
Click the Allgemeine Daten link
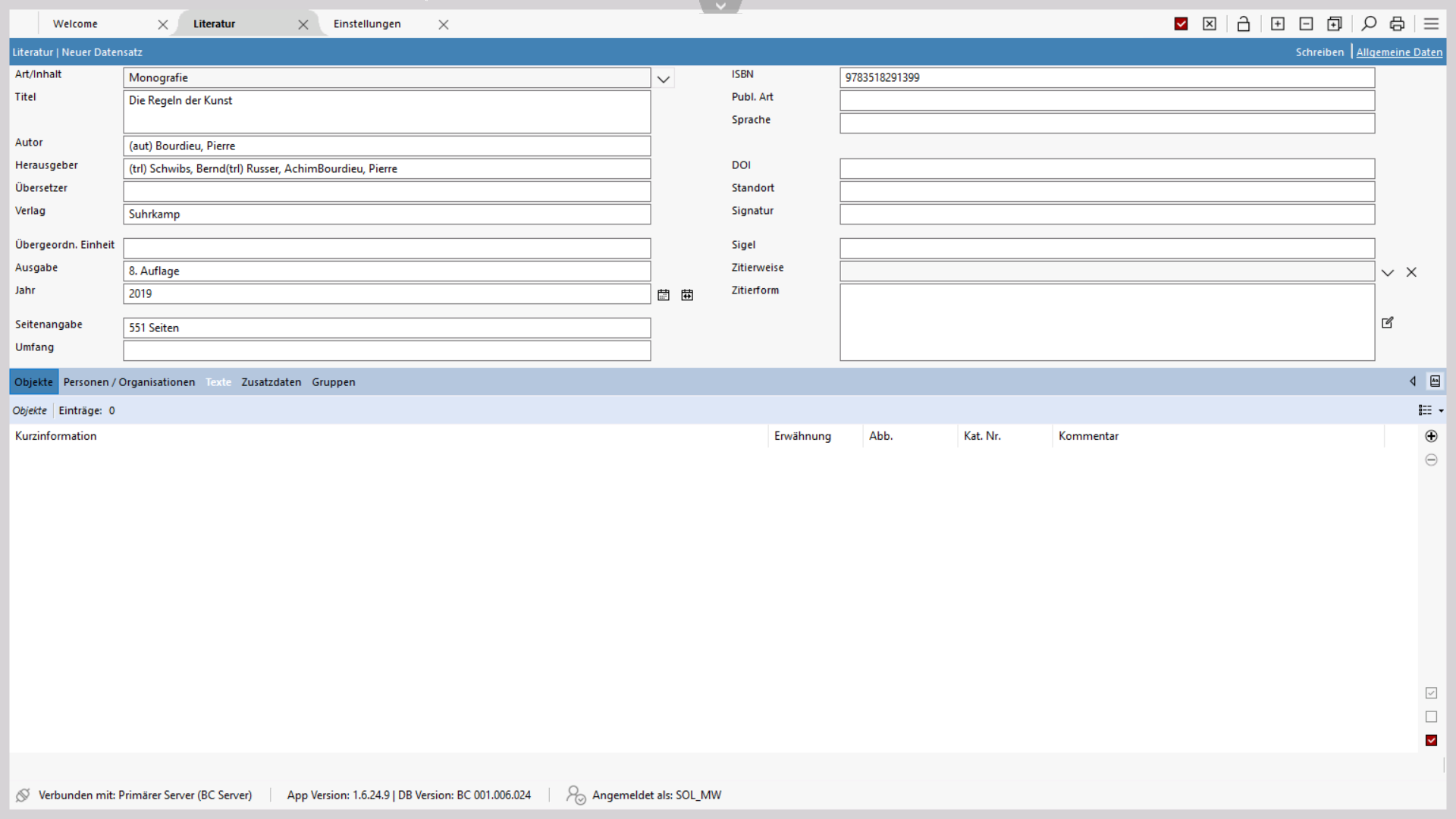coord(1399,52)
